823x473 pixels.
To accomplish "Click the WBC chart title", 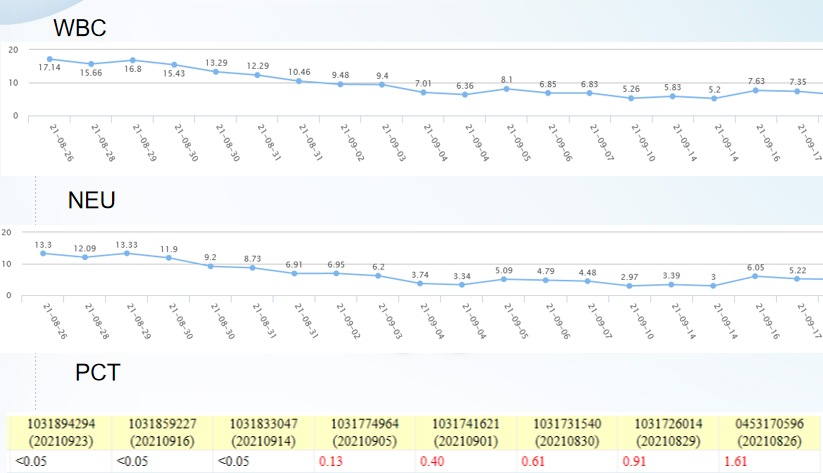I will (80, 28).
